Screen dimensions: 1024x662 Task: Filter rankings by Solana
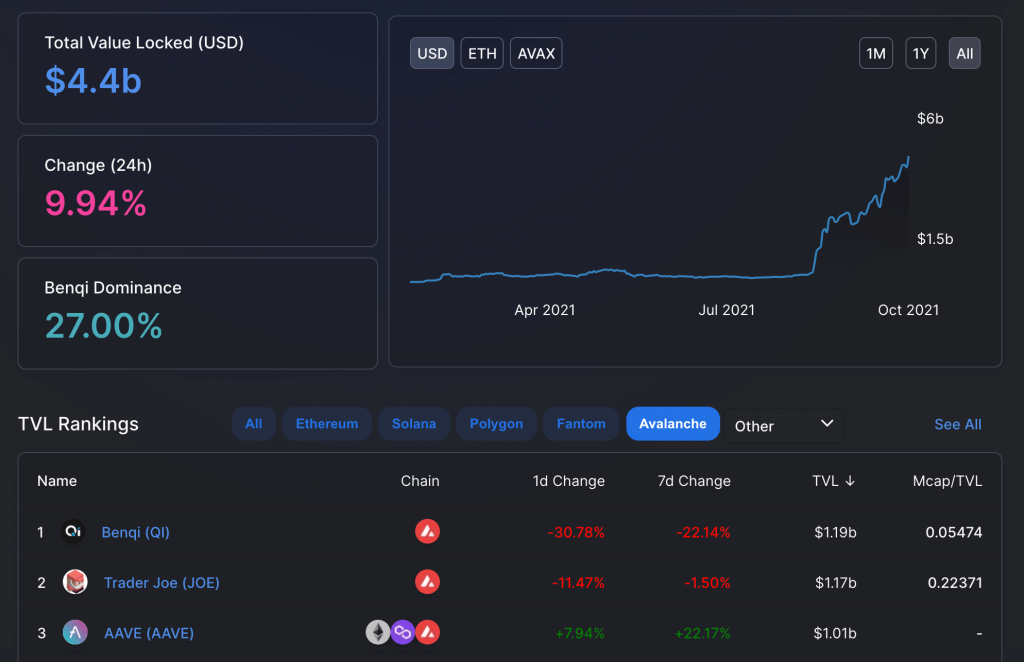[414, 424]
